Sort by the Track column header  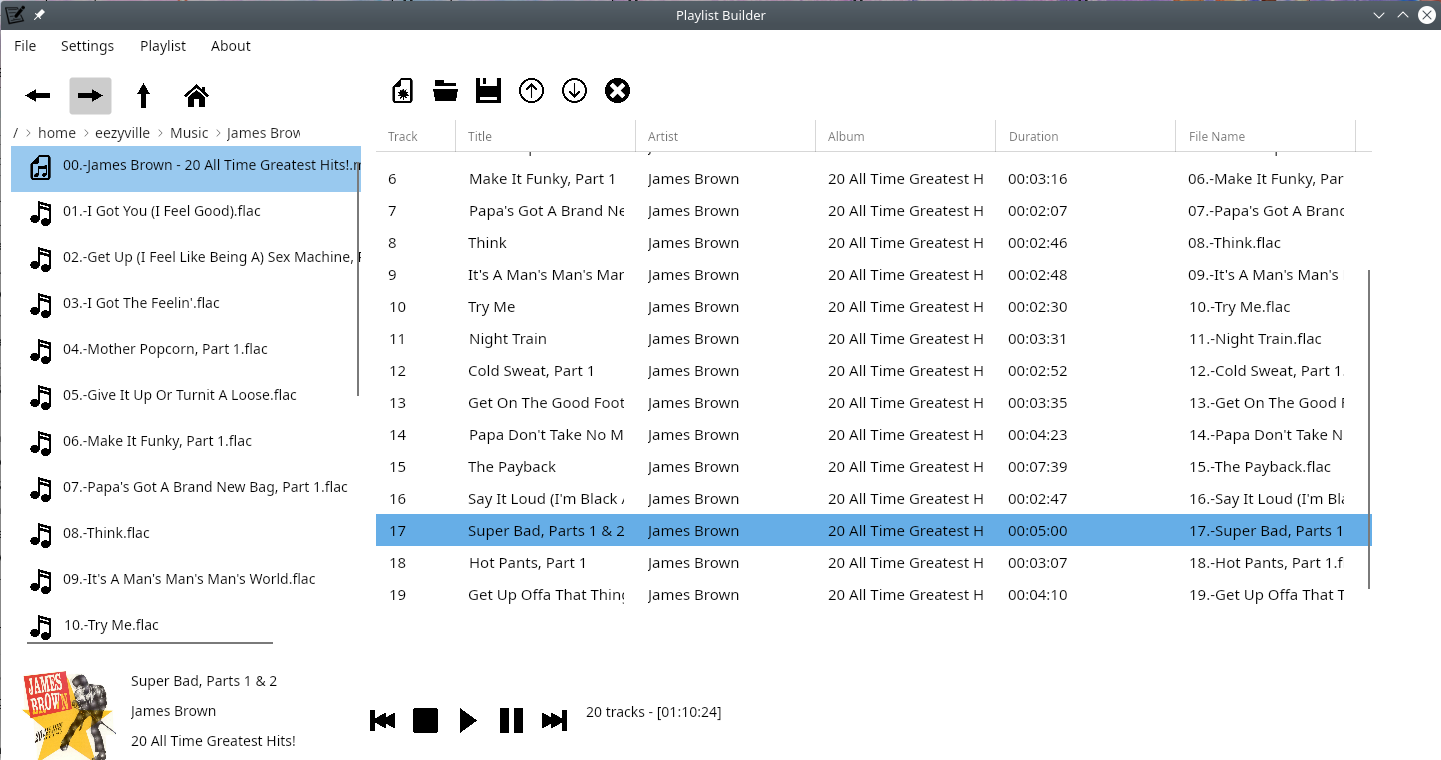416,136
